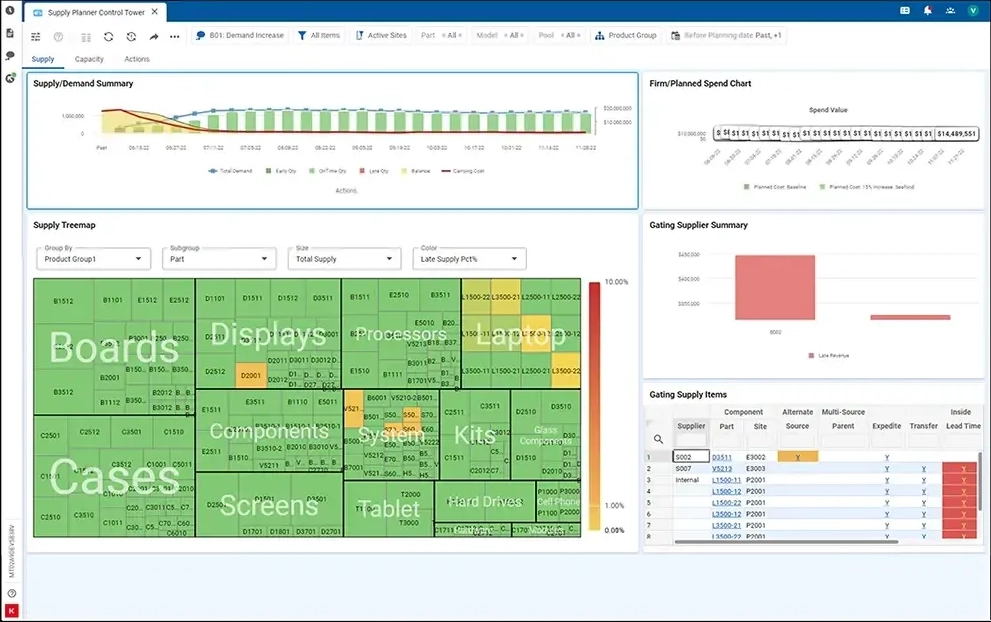Click the large S002 Late Revenue bar
991x622 pixels.
point(775,287)
